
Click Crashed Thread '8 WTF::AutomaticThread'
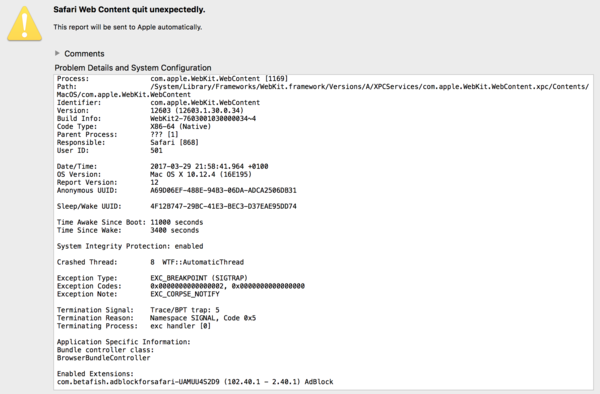[x=197, y=262]
